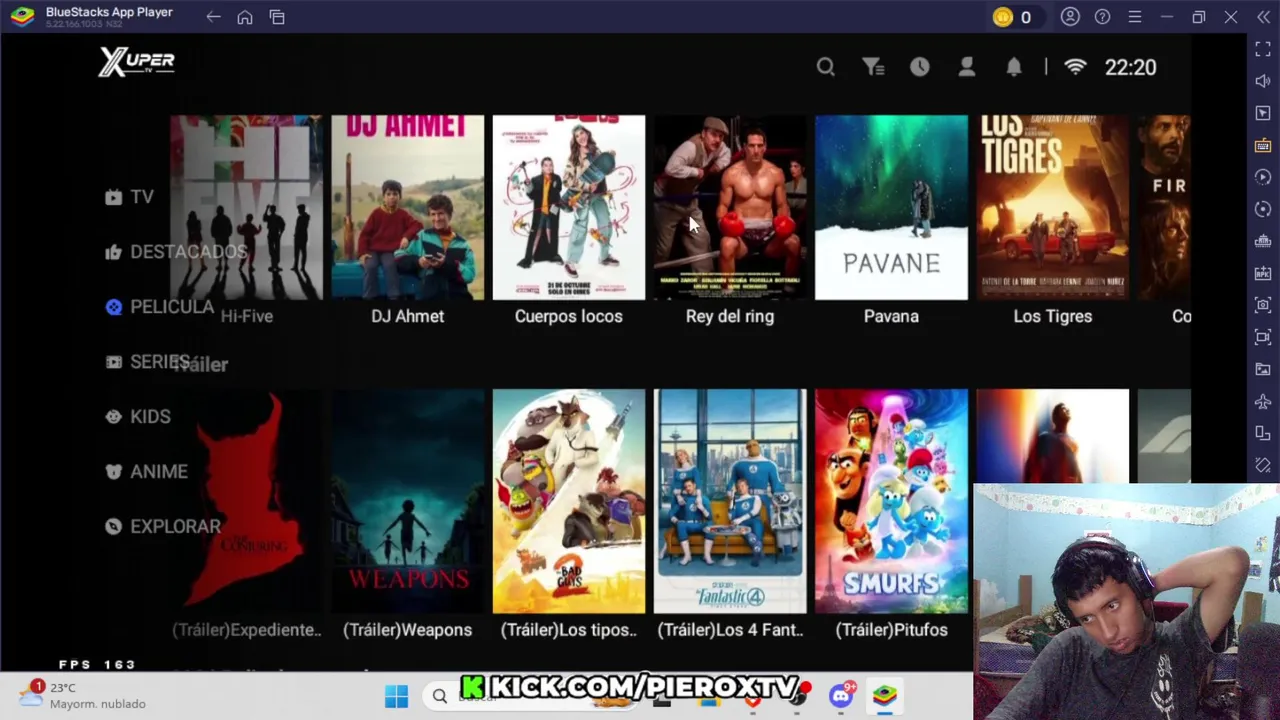Open BlueStacks media folder icon
The width and height of the screenshot is (1280, 720).
pos(1263,369)
